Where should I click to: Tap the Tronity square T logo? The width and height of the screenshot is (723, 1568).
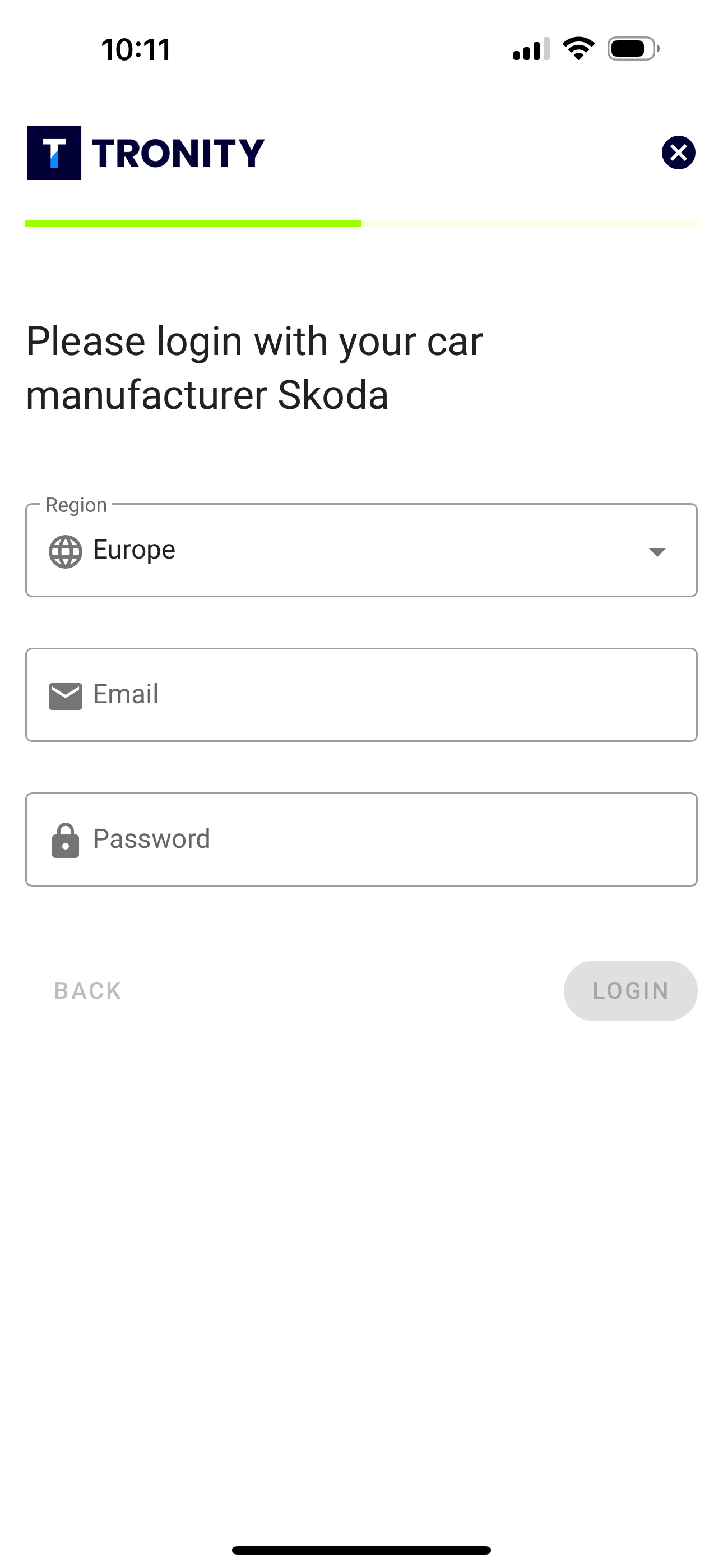(x=54, y=153)
